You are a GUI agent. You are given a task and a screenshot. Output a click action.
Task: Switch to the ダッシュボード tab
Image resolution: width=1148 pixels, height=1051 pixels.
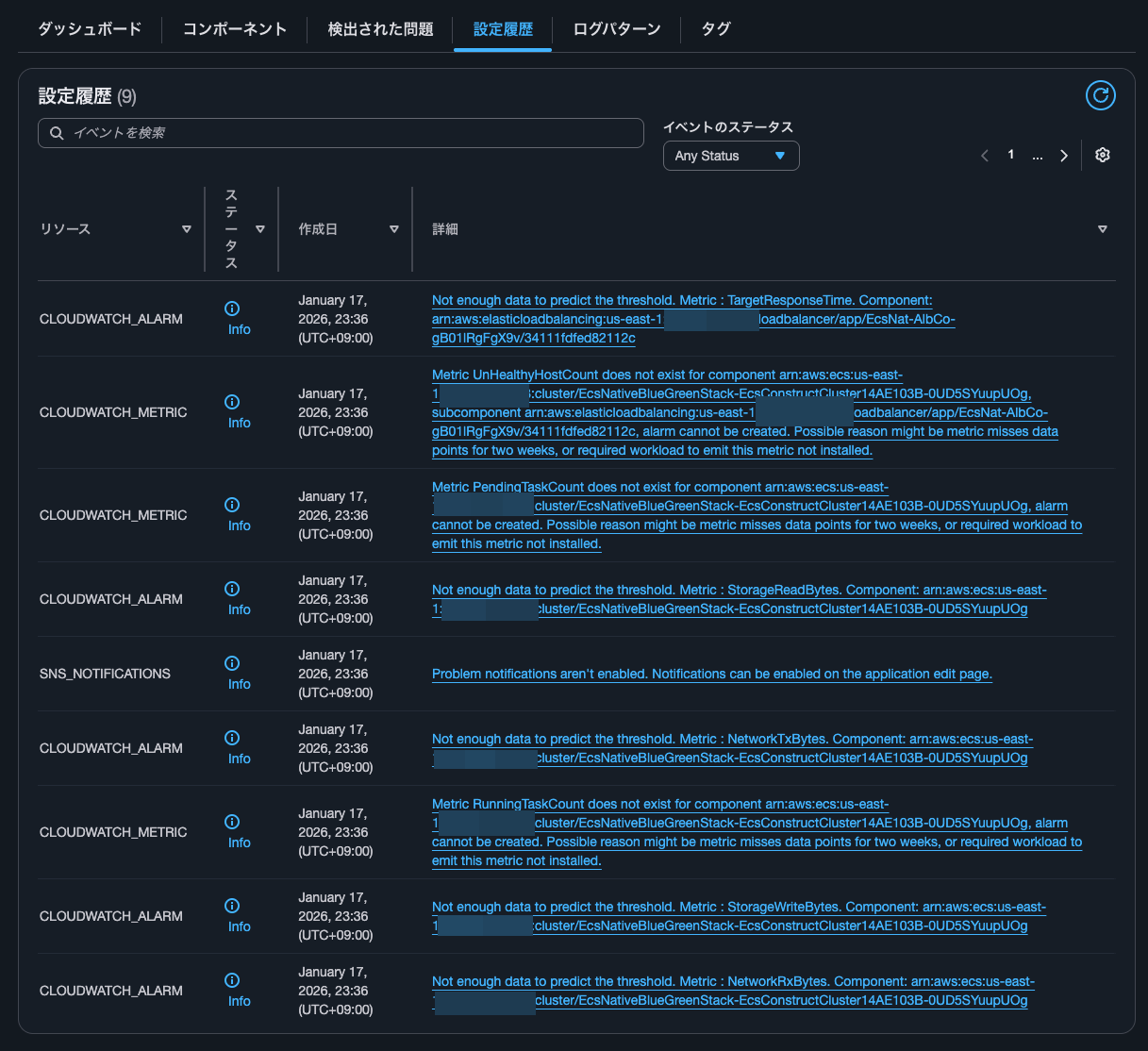[90, 29]
